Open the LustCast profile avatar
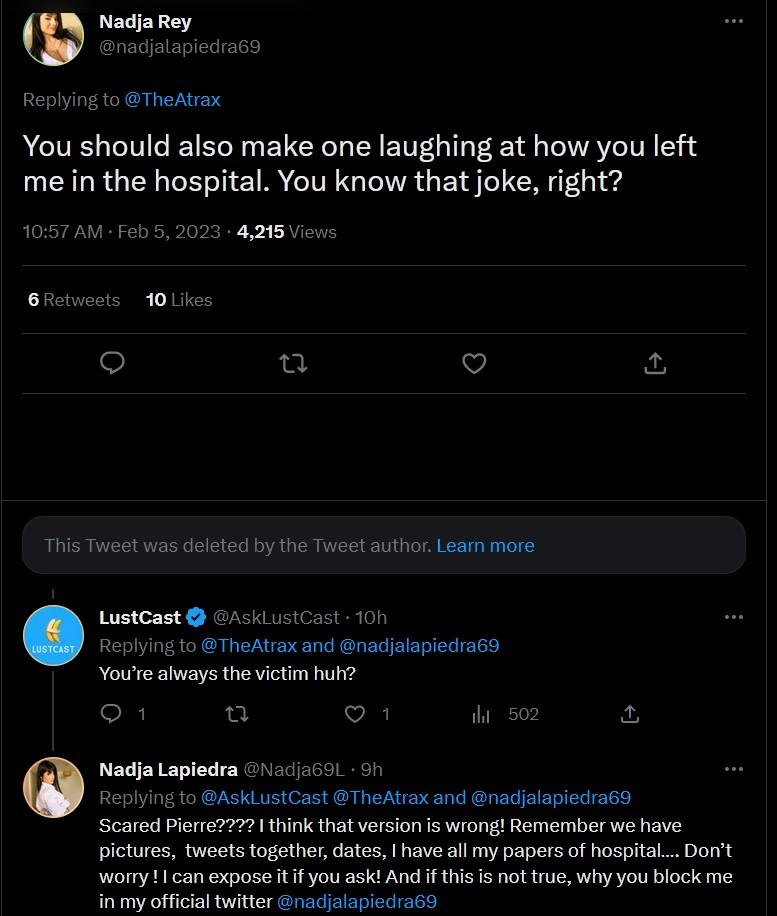Viewport: 777px width, 916px height. tap(53, 635)
